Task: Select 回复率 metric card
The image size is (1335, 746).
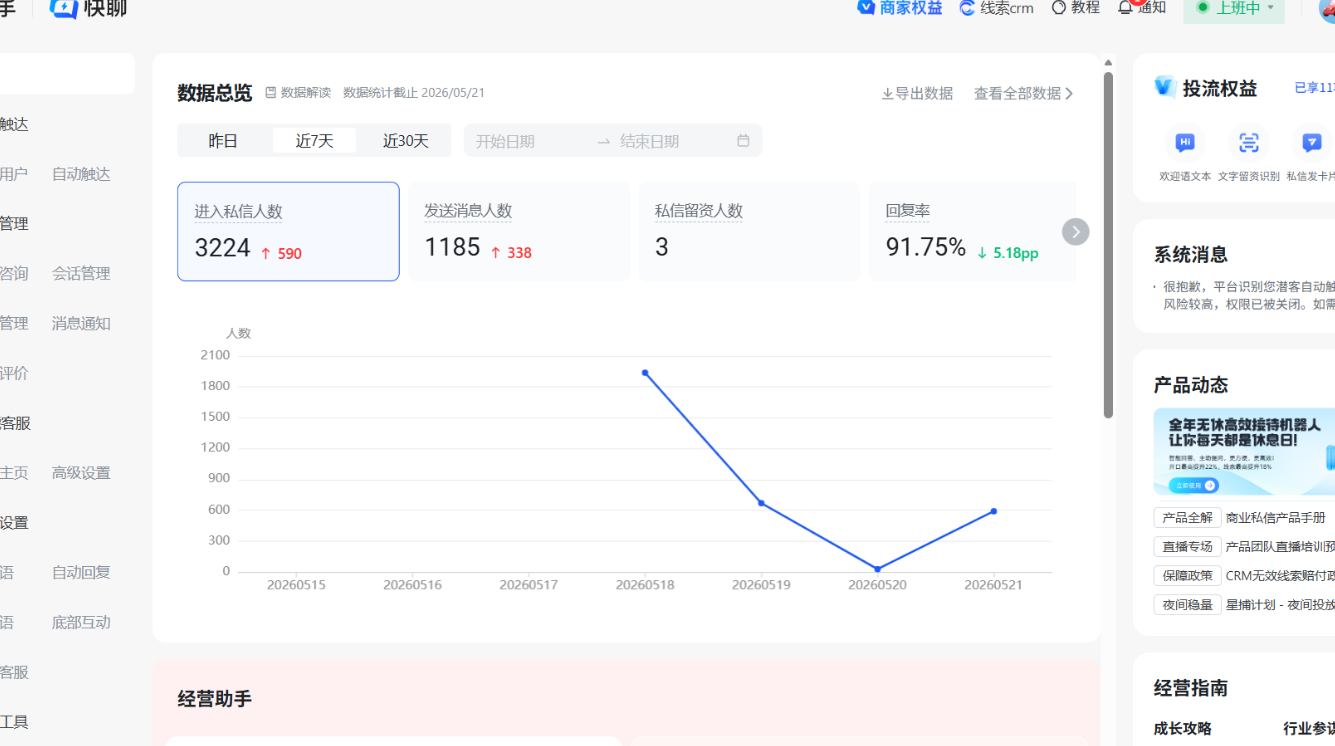Action: (973, 231)
